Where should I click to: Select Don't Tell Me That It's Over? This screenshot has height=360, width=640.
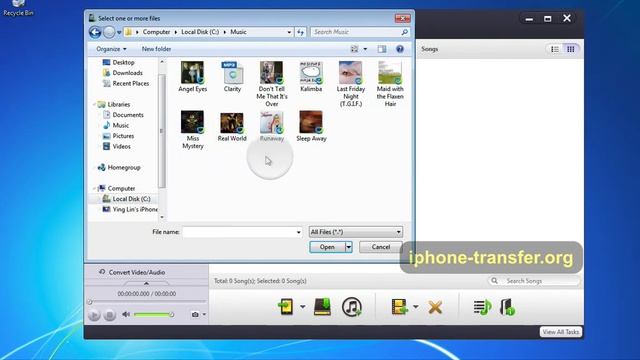[x=271, y=84]
